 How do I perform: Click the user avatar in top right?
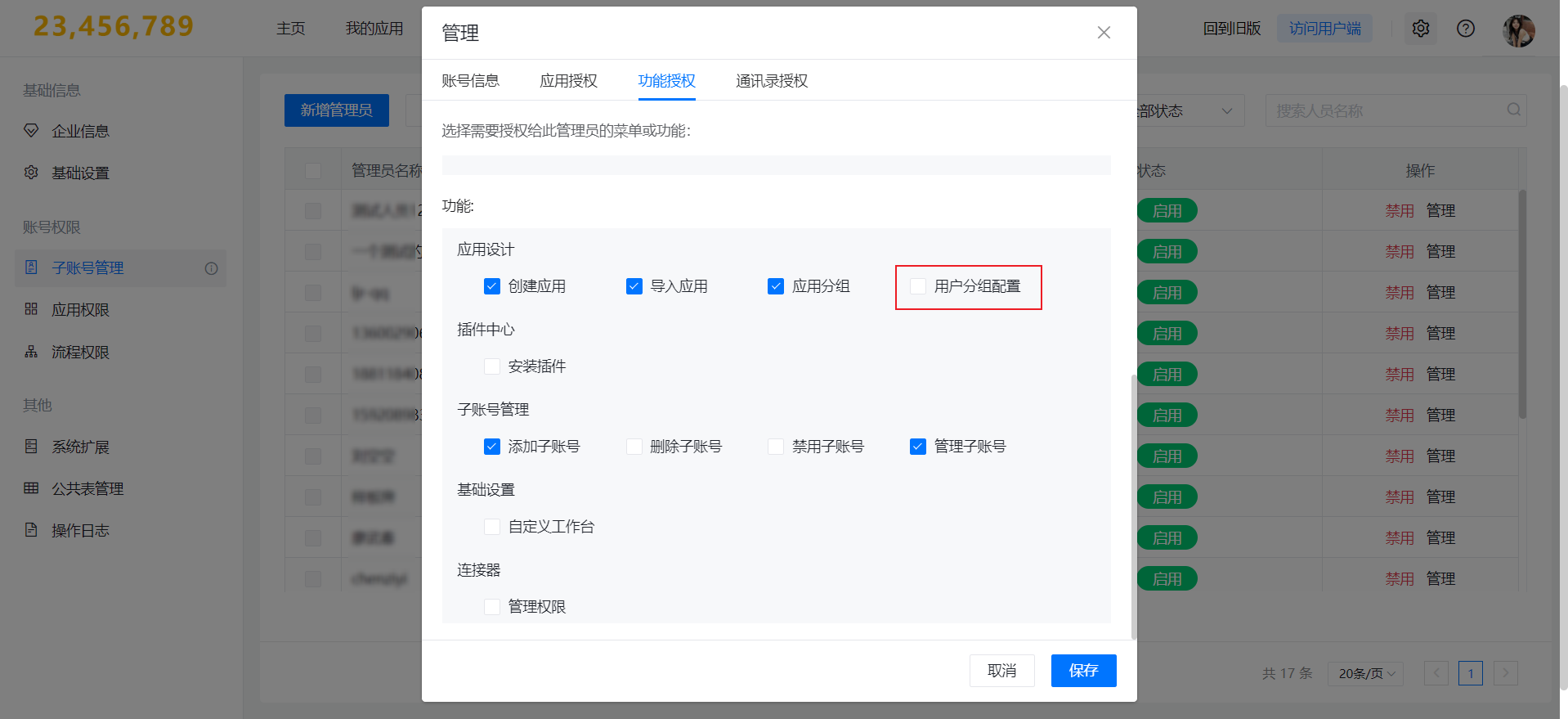(1518, 31)
